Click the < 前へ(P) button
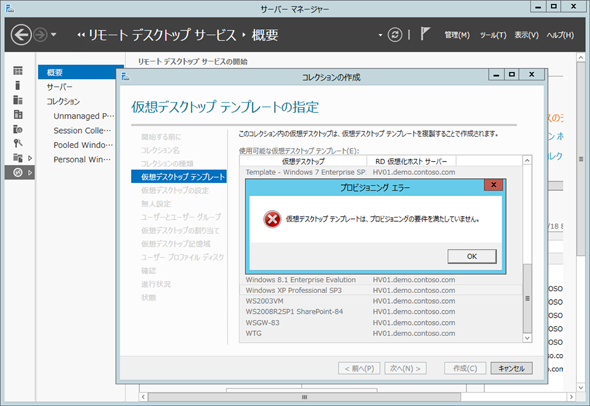The image size is (590, 406). (359, 368)
